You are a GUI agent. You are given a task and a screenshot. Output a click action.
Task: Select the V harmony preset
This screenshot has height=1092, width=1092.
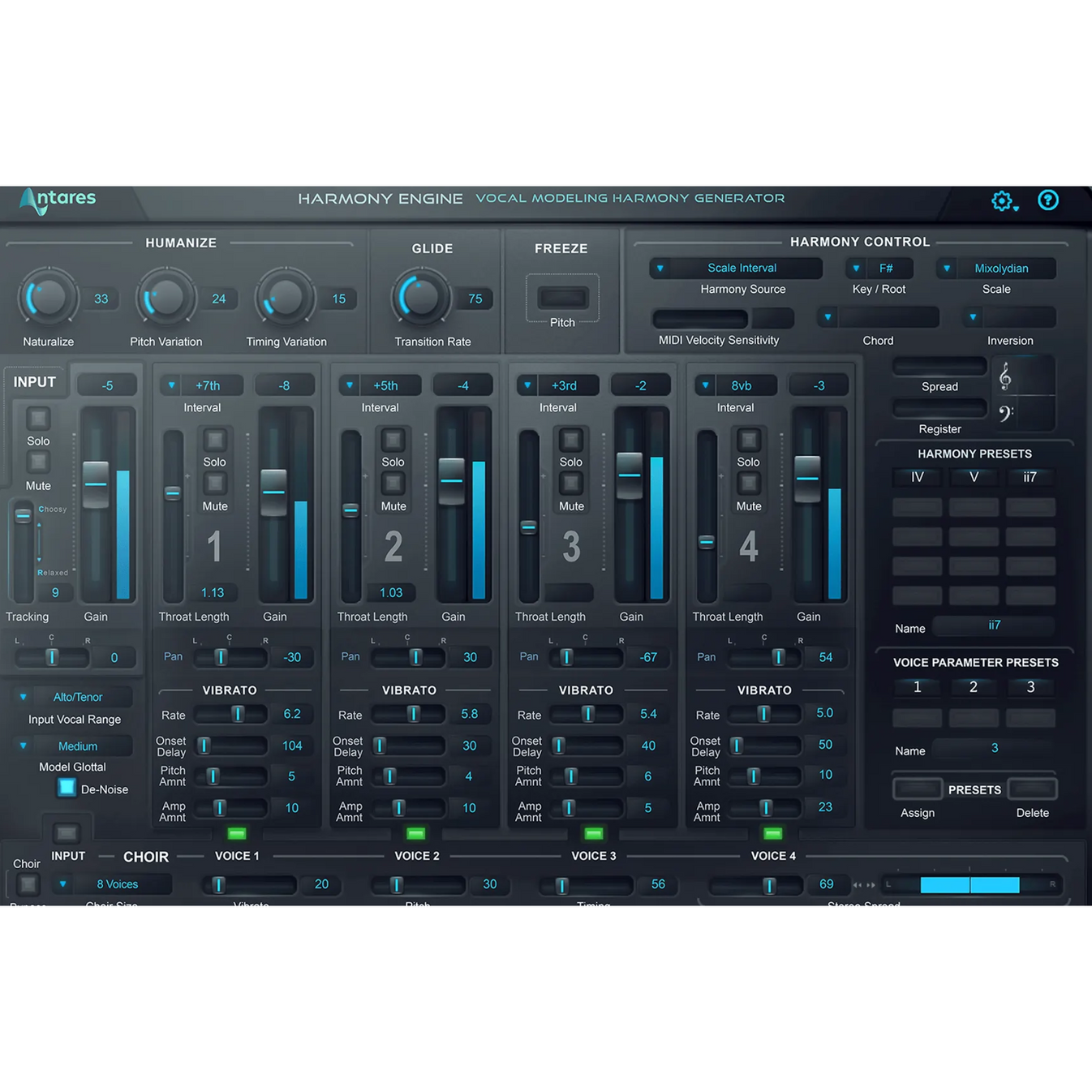tap(973, 477)
